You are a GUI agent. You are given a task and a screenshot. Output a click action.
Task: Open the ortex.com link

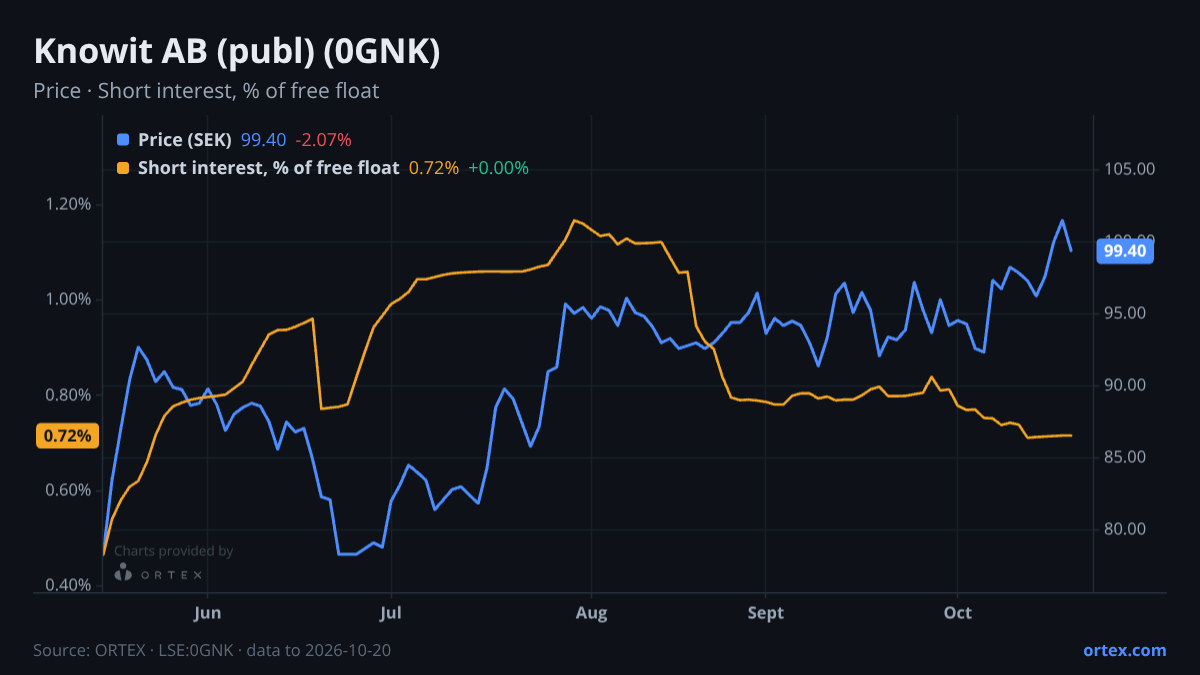(1124, 650)
